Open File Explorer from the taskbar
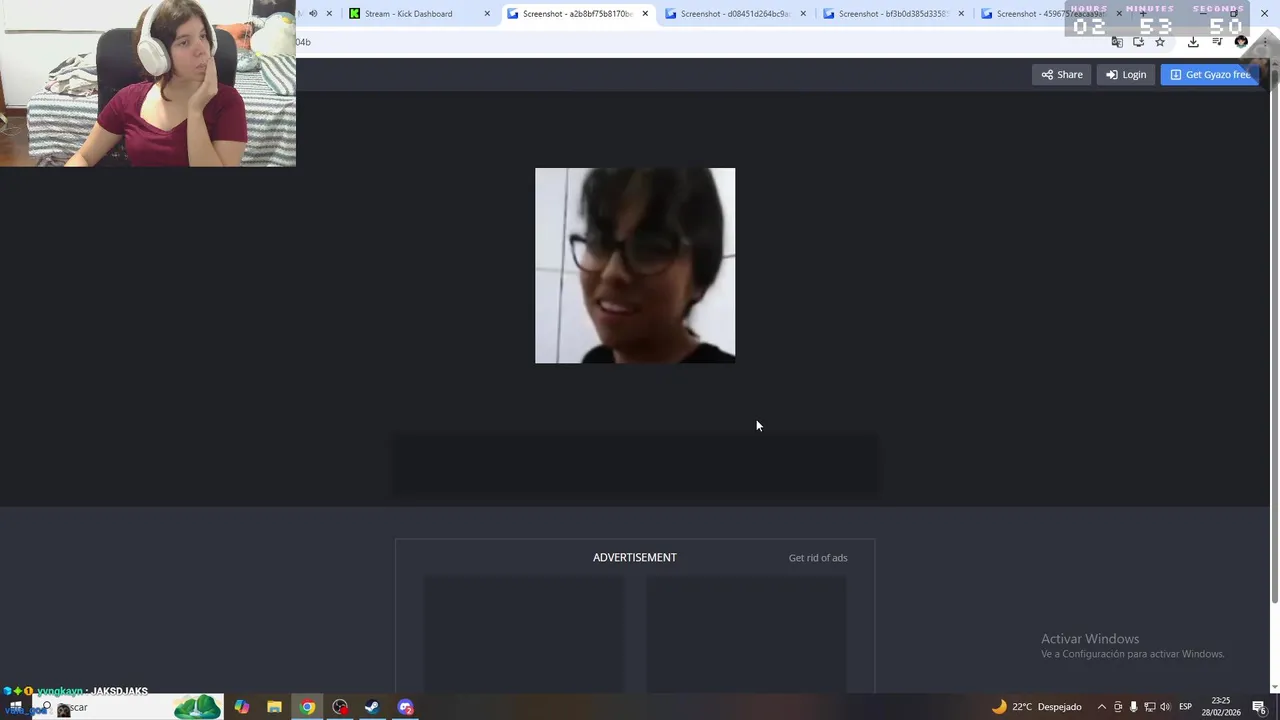This screenshot has height=720, width=1280. pyautogui.click(x=274, y=707)
